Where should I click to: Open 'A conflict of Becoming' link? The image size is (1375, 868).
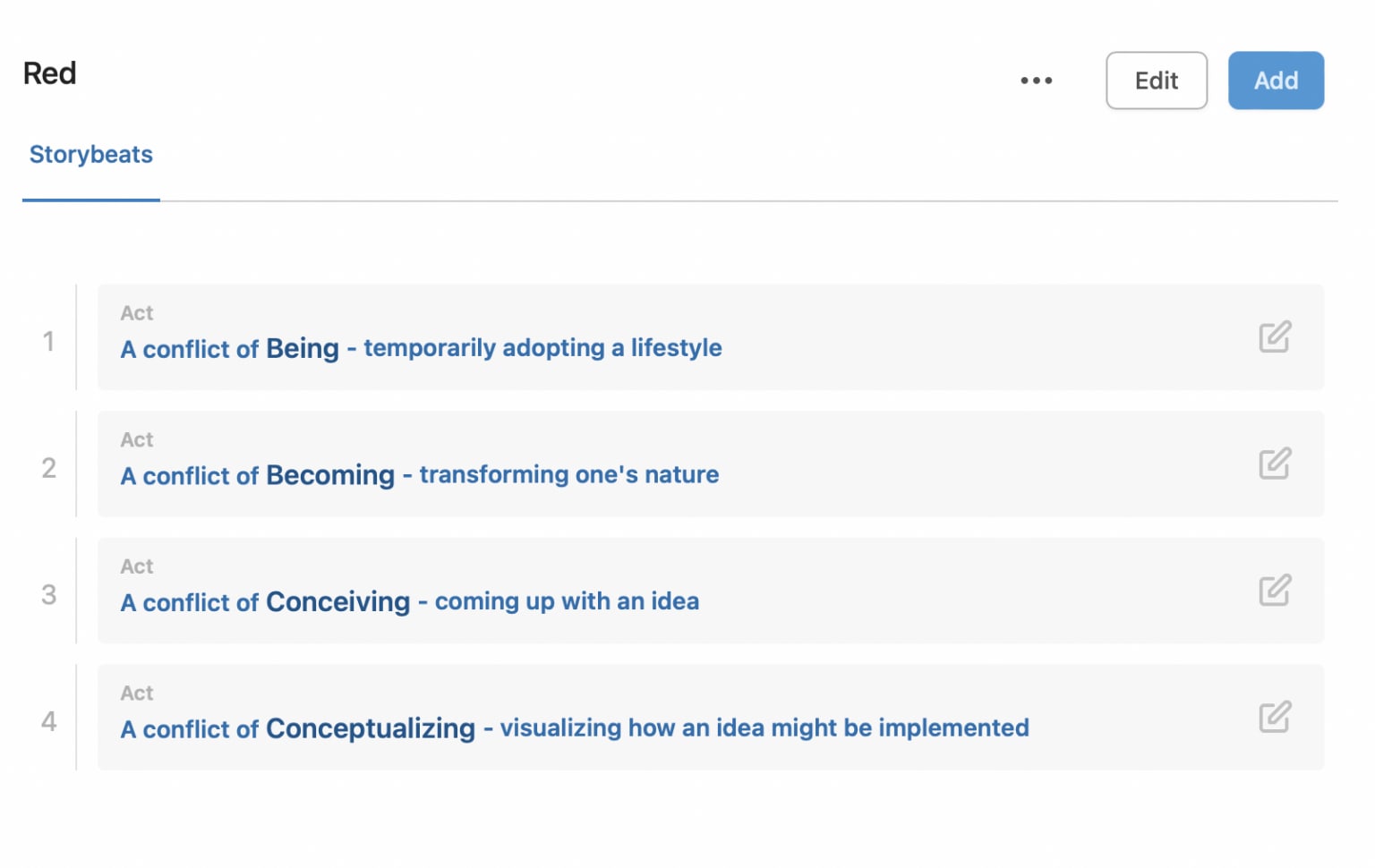(x=258, y=475)
